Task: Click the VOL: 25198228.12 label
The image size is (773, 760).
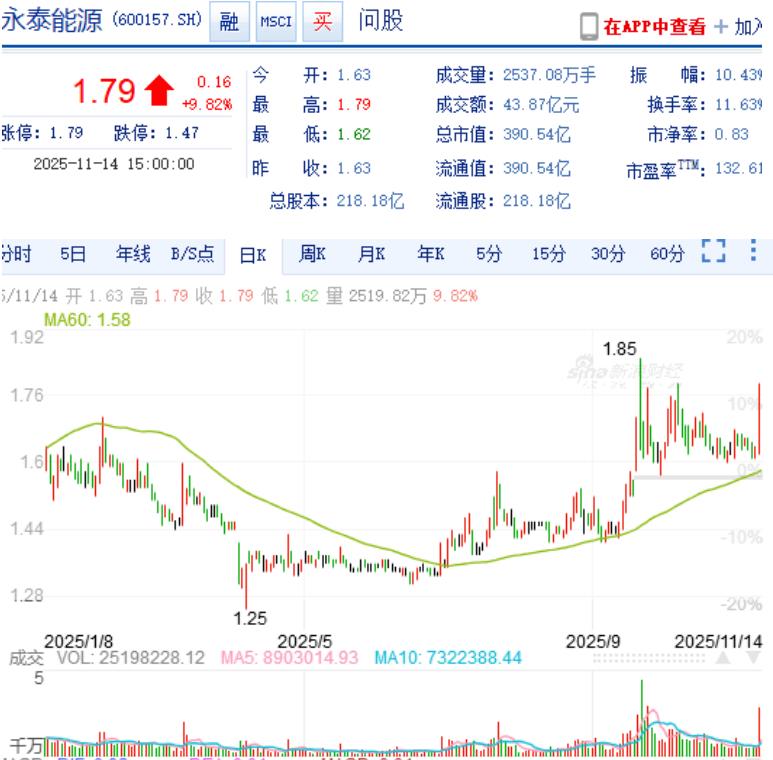Action: [130, 658]
